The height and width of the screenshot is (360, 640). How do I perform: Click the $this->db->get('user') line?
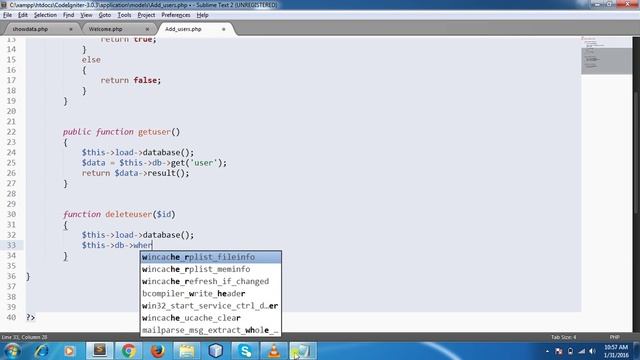[154, 163]
